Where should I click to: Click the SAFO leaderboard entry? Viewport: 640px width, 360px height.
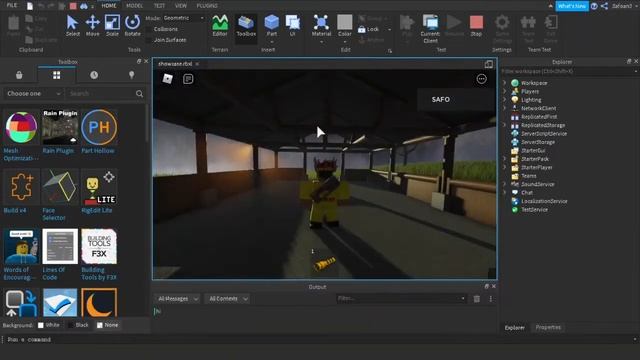pos(456,100)
